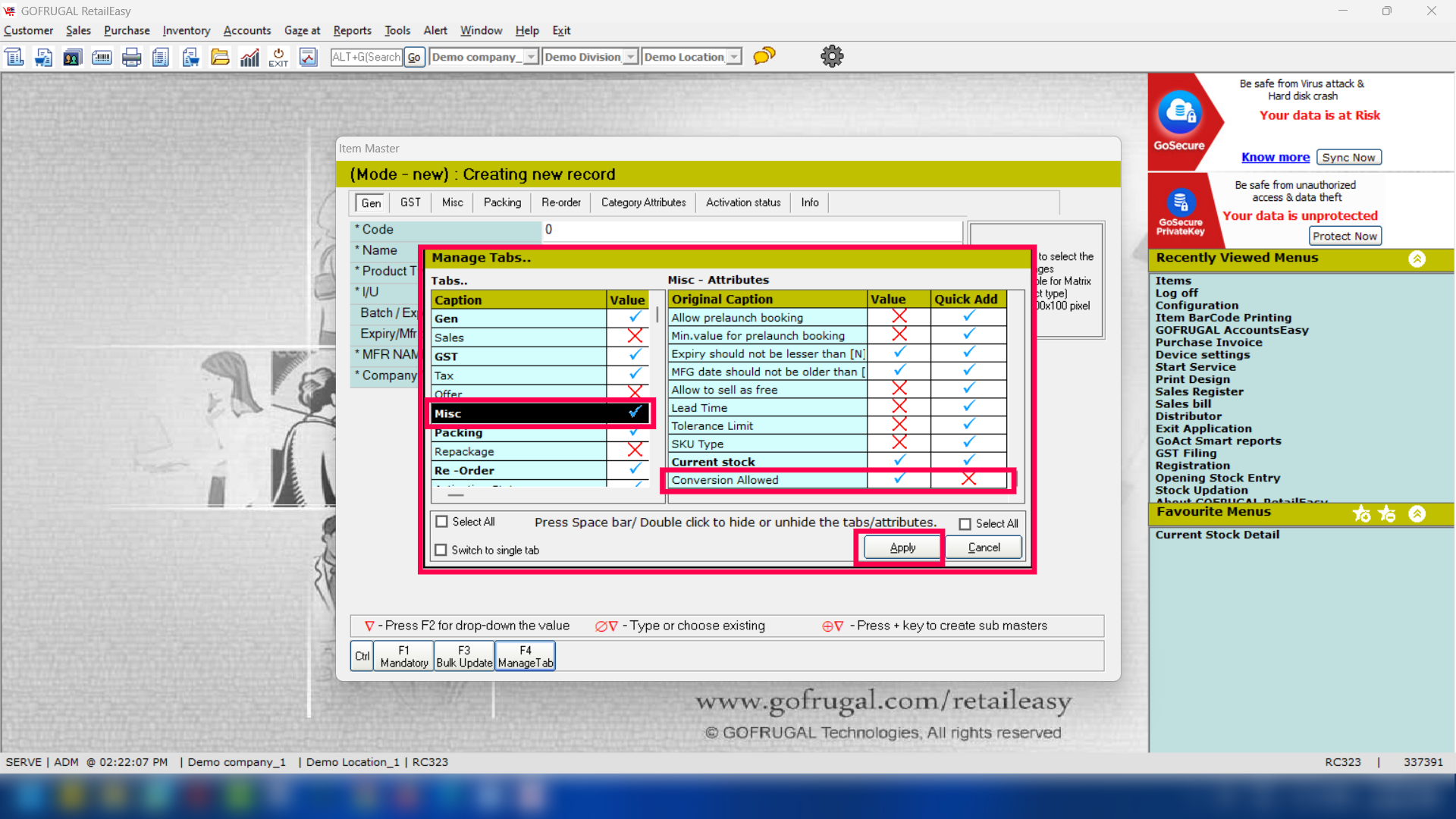Collapse Recently Viewed Menus panel arrow
The height and width of the screenshot is (819, 1456).
(1417, 259)
